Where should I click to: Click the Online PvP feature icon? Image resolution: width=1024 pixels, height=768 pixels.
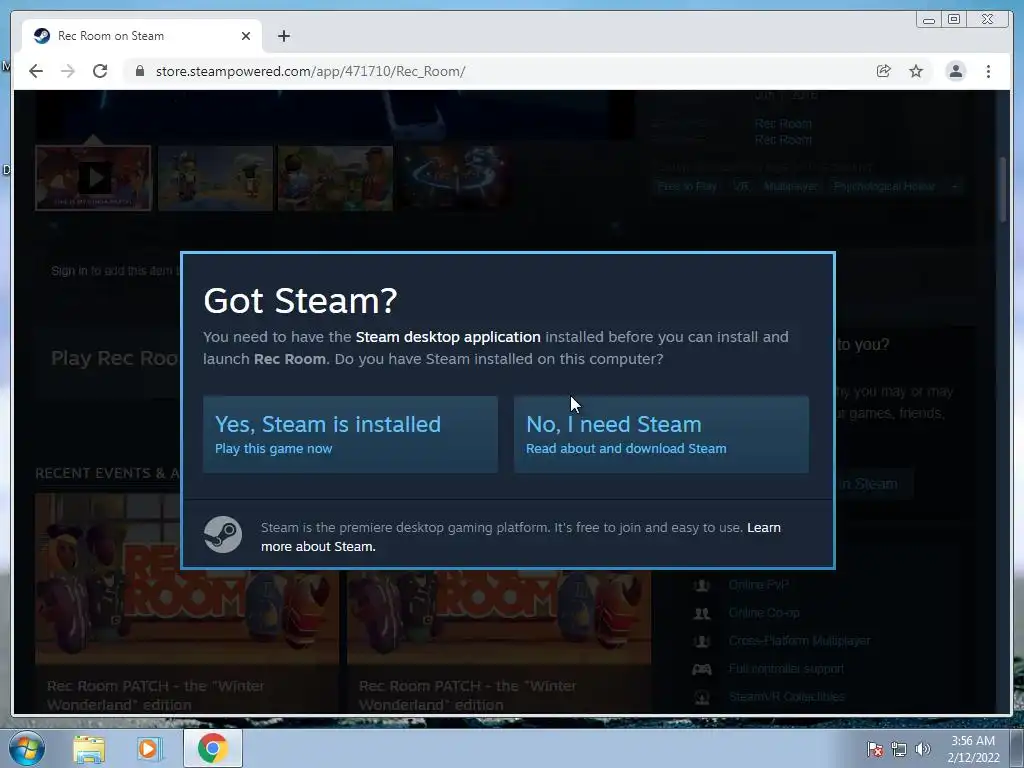coord(702,584)
